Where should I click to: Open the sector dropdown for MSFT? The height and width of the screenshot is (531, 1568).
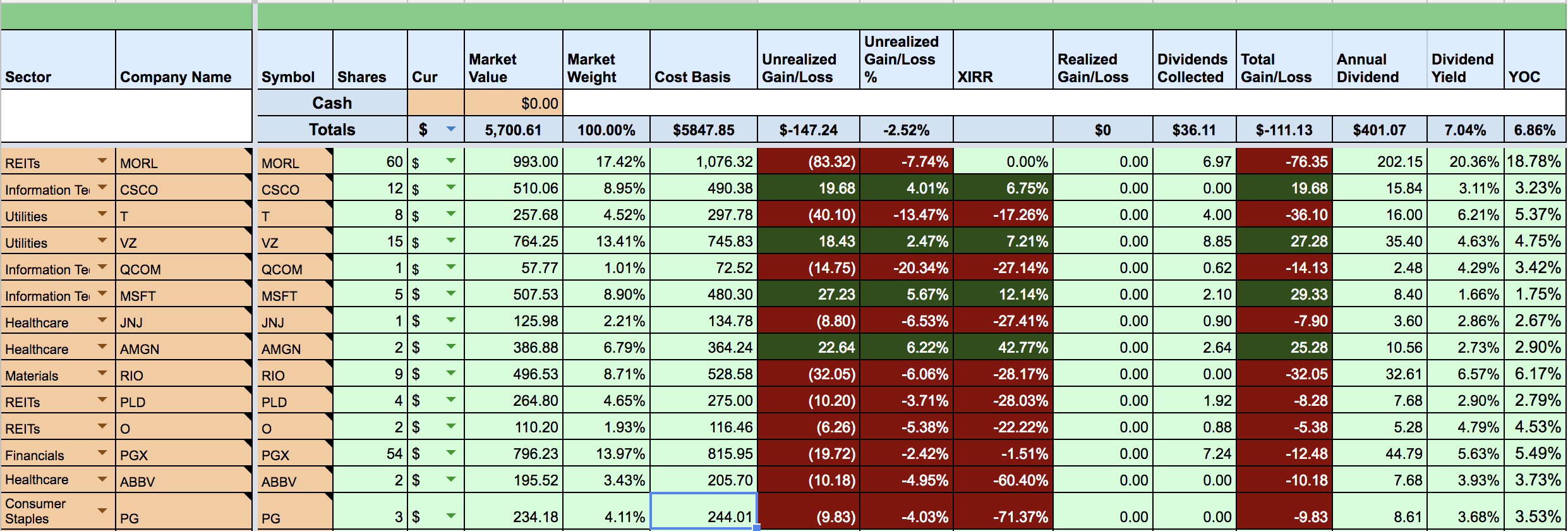(102, 294)
